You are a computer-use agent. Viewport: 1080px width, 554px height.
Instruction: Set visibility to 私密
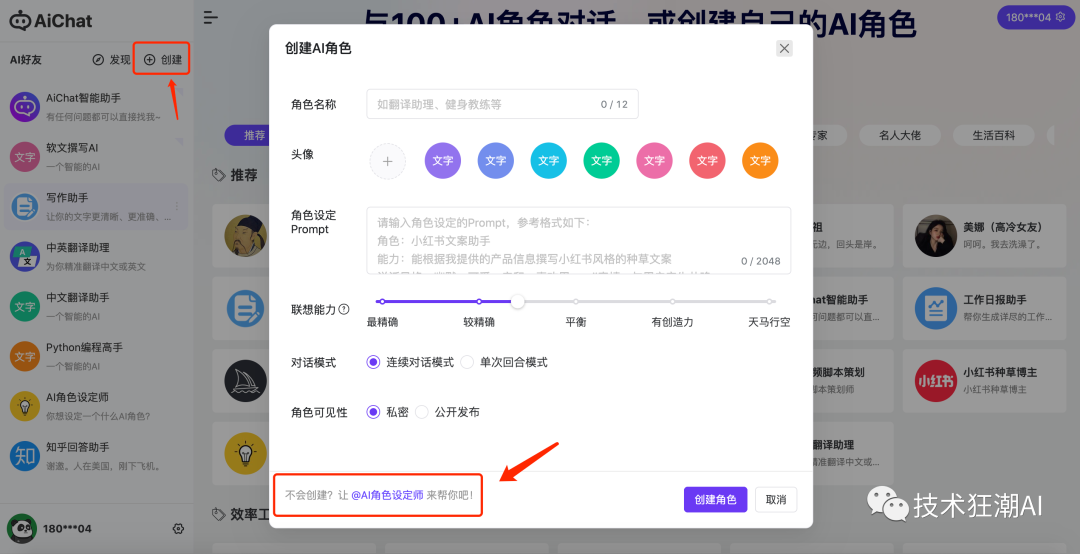(x=373, y=412)
